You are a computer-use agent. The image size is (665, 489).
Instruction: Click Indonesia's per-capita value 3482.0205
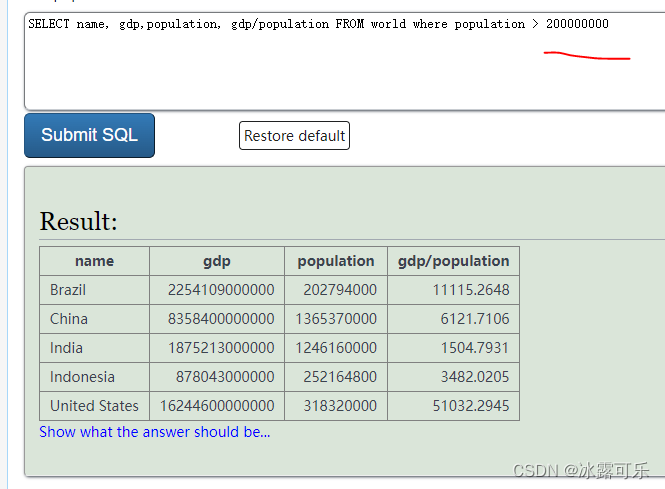475,377
